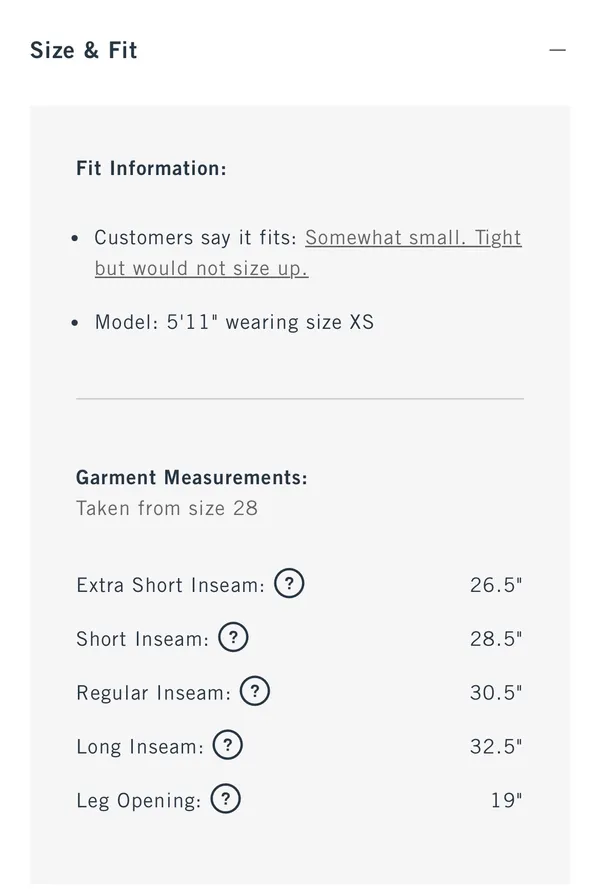Image resolution: width=600 pixels, height=889 pixels.
Task: Click the Fit Information heading
Action: coord(151,168)
